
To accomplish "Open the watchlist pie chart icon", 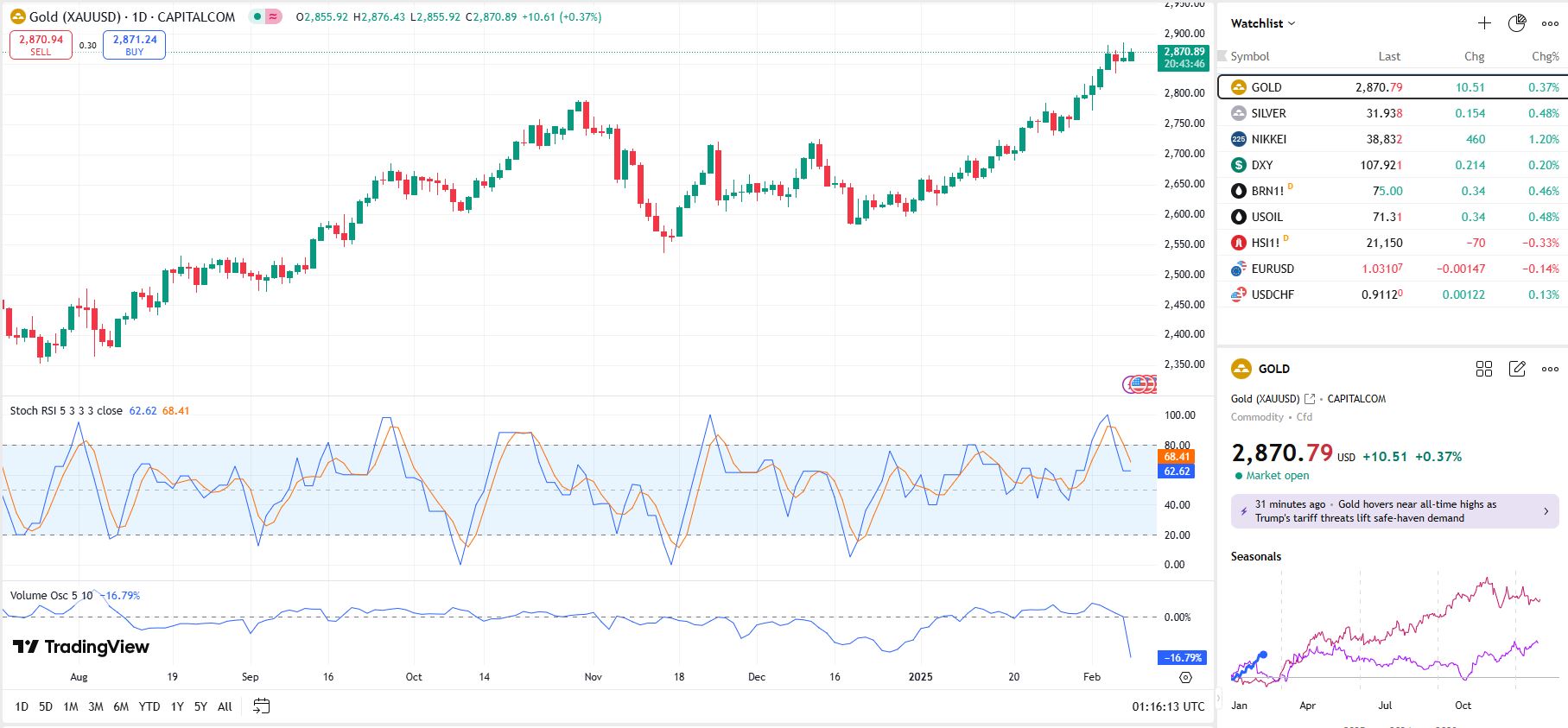I will (x=1517, y=23).
